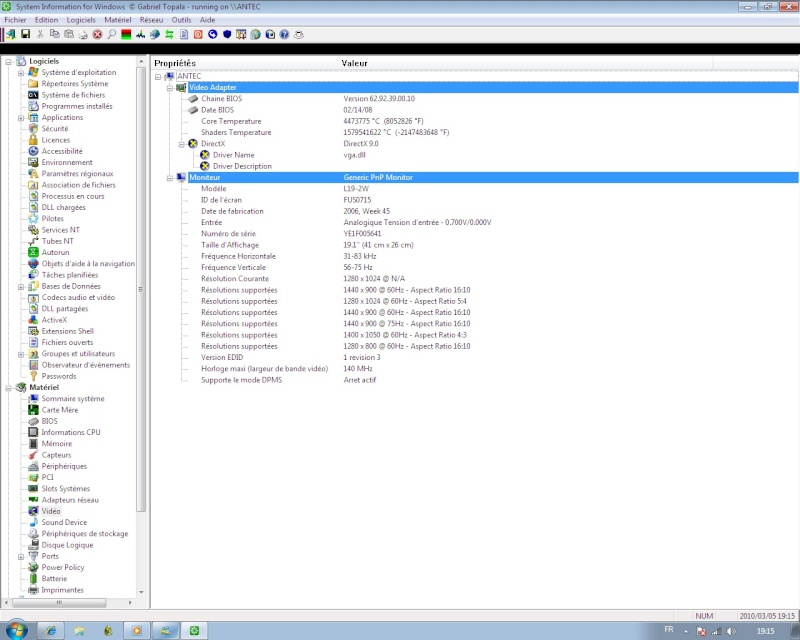Collapse the Logiciels tree node

click(x=8, y=62)
